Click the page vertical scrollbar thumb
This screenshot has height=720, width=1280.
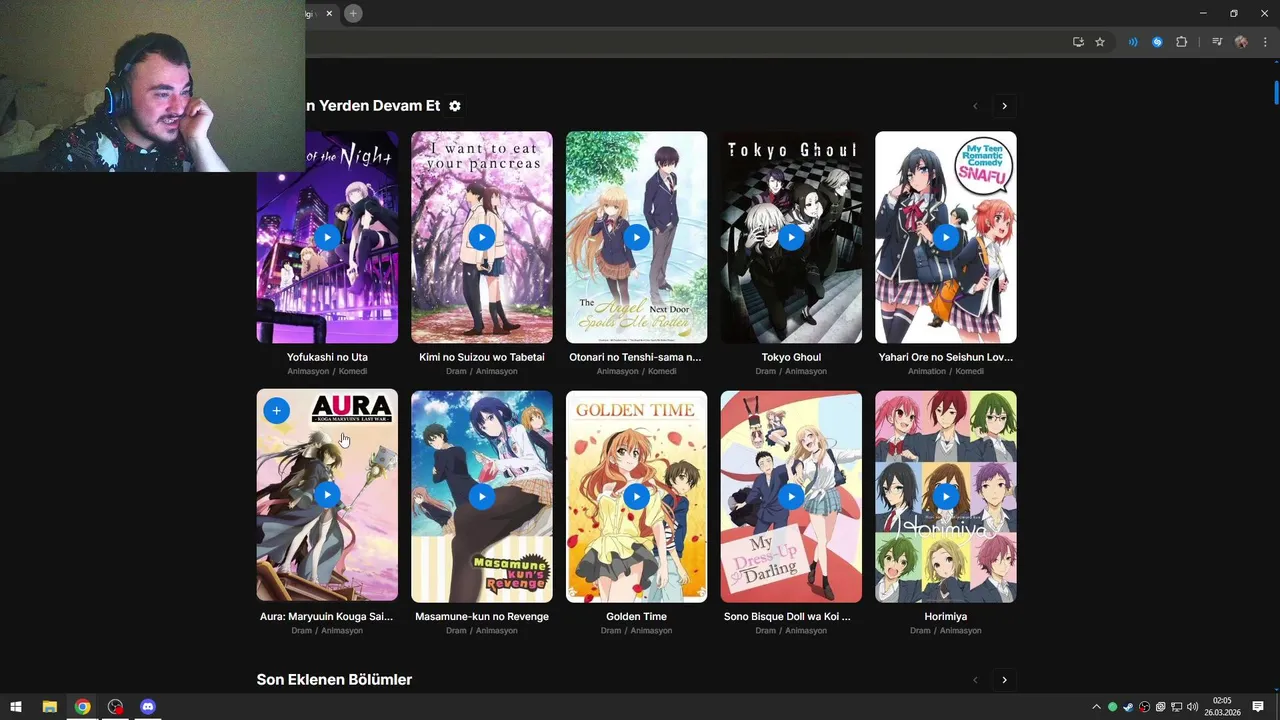pos(1276,91)
